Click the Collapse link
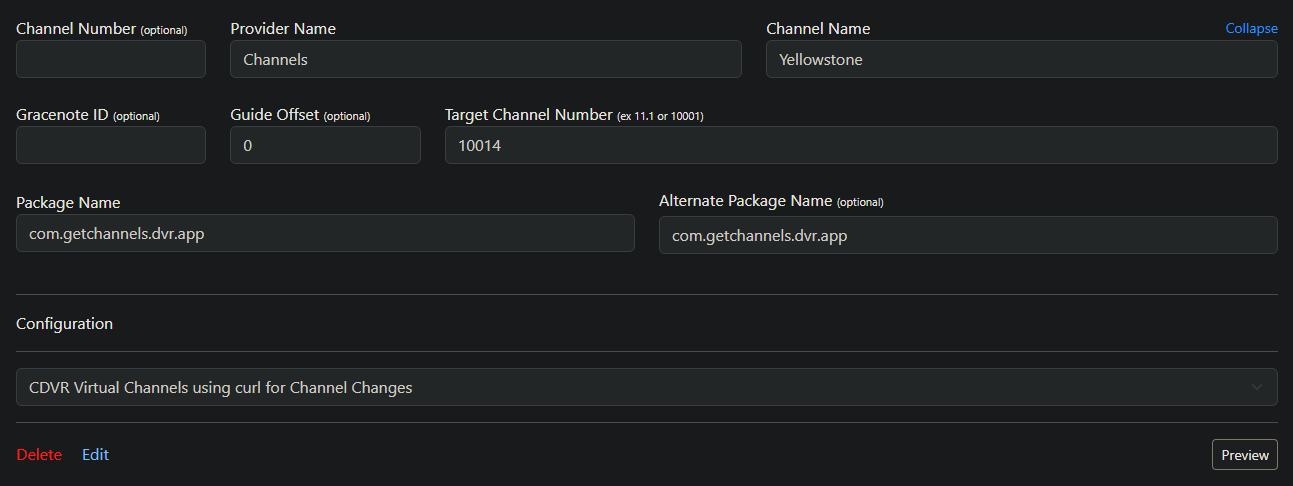Viewport: 1293px width, 486px height. (1251, 29)
